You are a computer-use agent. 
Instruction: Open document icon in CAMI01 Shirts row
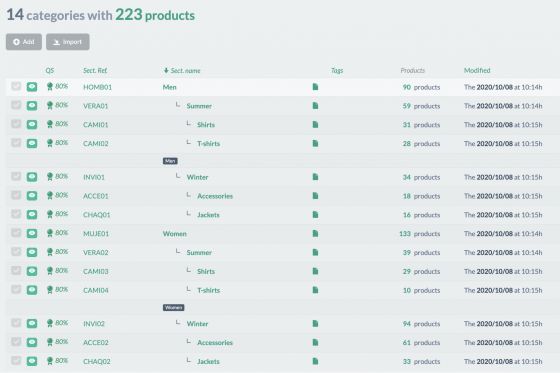pos(315,124)
